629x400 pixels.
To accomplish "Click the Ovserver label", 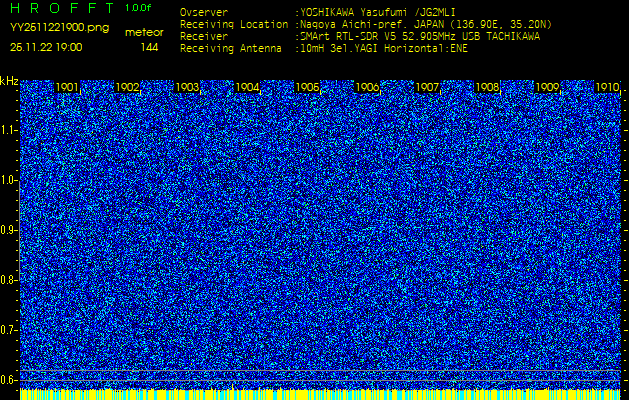I will click(204, 13).
